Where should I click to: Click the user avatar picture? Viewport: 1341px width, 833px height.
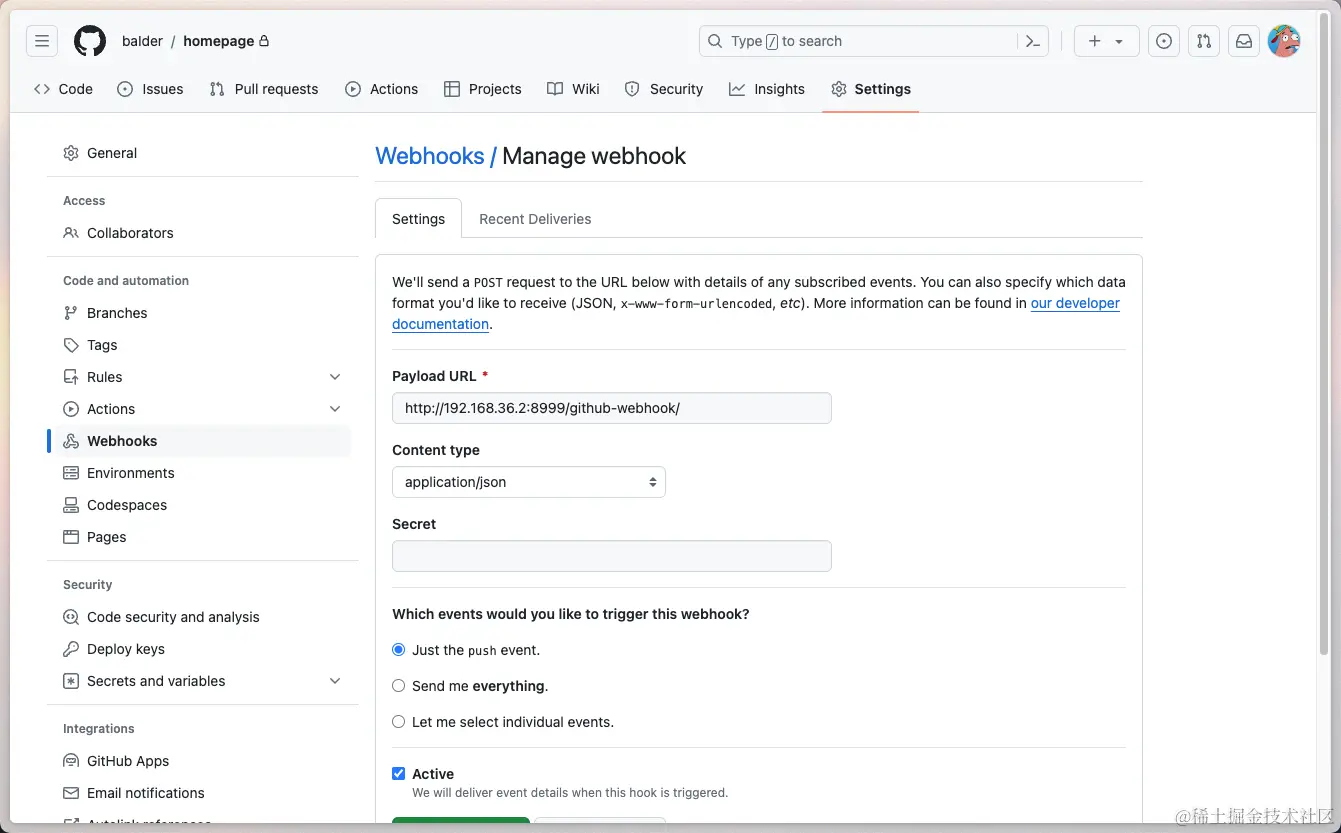1284,41
